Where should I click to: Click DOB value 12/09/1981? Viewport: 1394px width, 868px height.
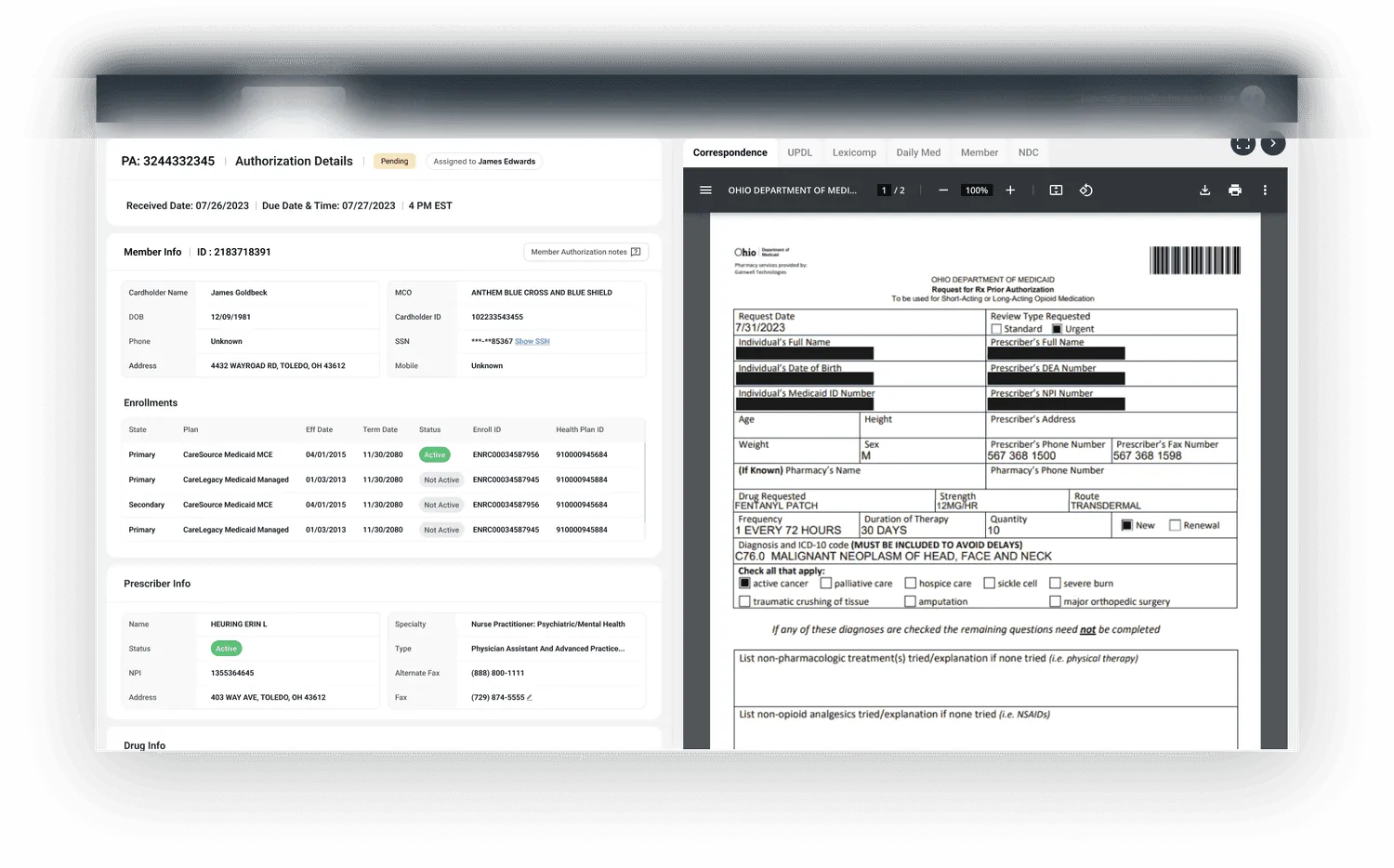tap(230, 317)
